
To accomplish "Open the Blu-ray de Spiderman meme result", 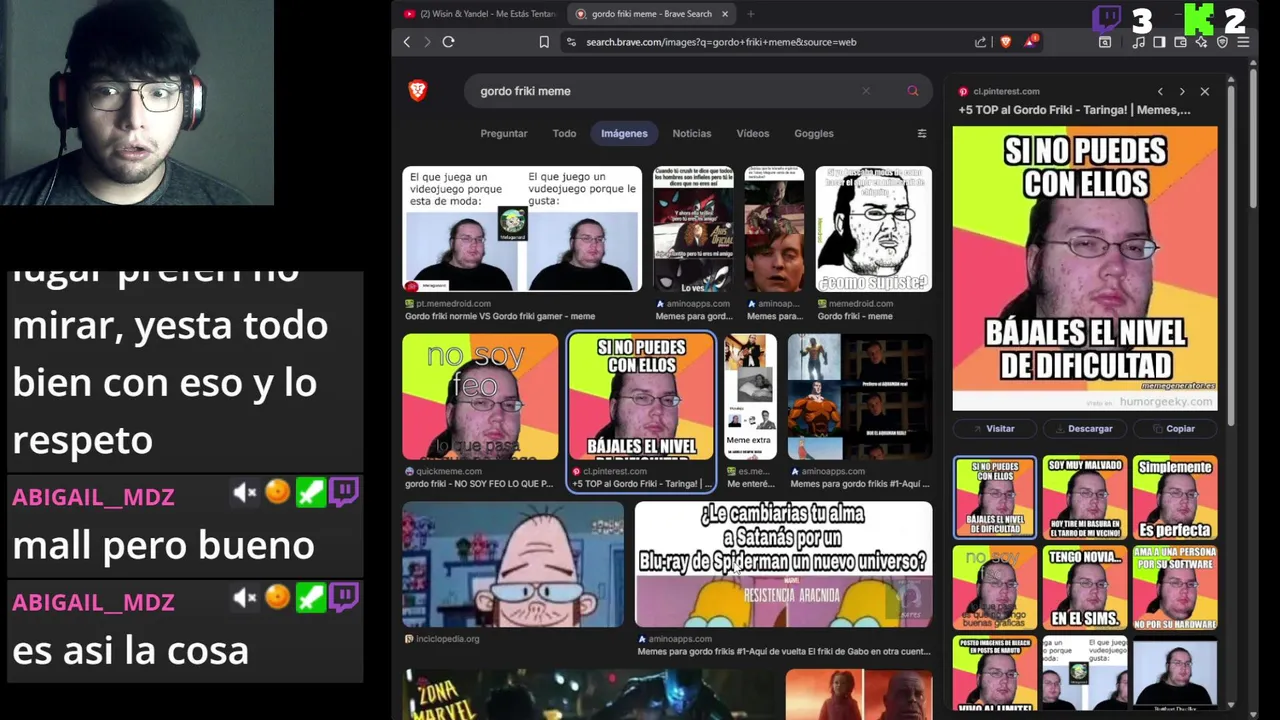I will (783, 564).
